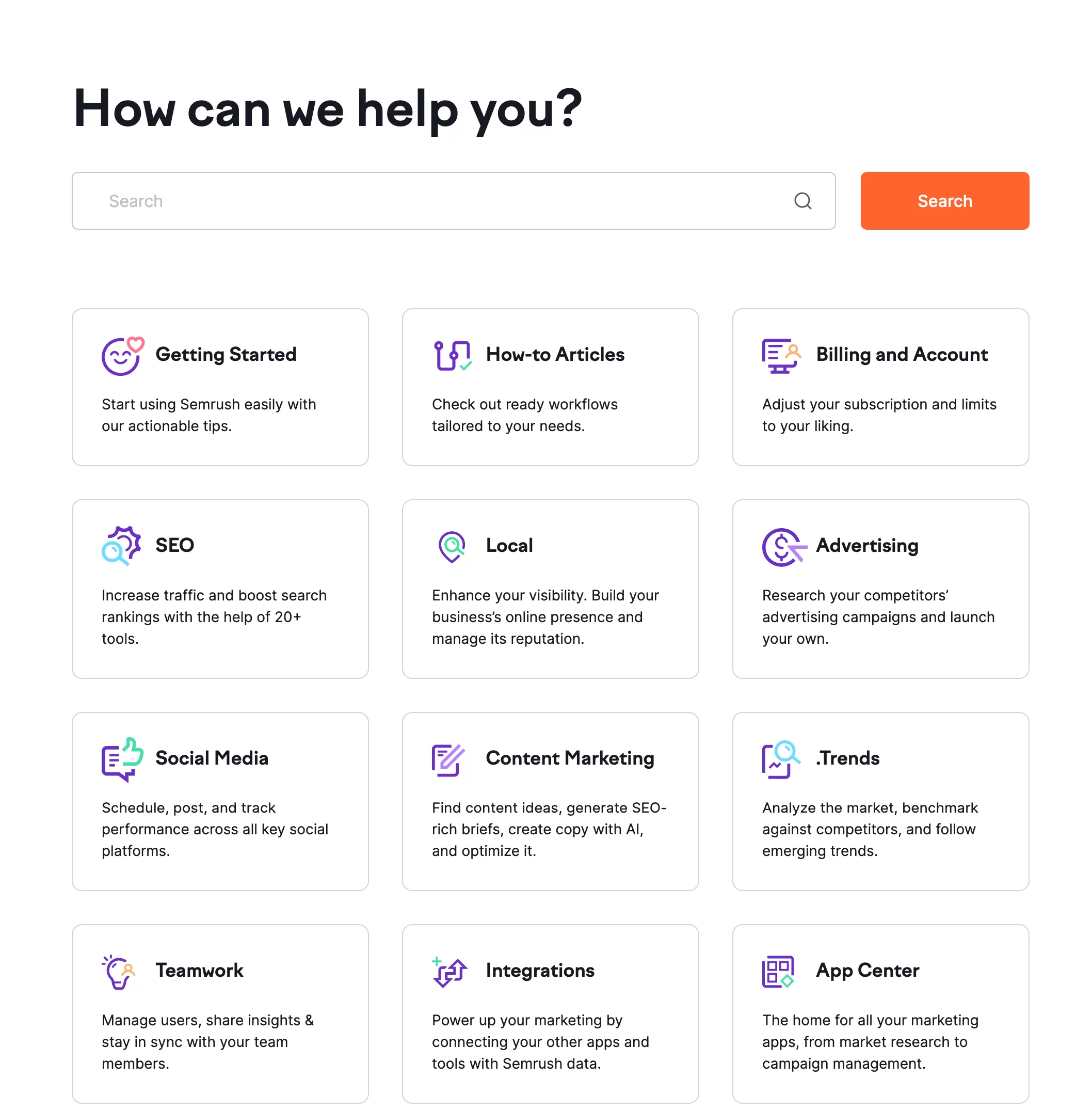Click the App Center icon
Image resolution: width=1092 pixels, height=1110 pixels.
point(778,970)
